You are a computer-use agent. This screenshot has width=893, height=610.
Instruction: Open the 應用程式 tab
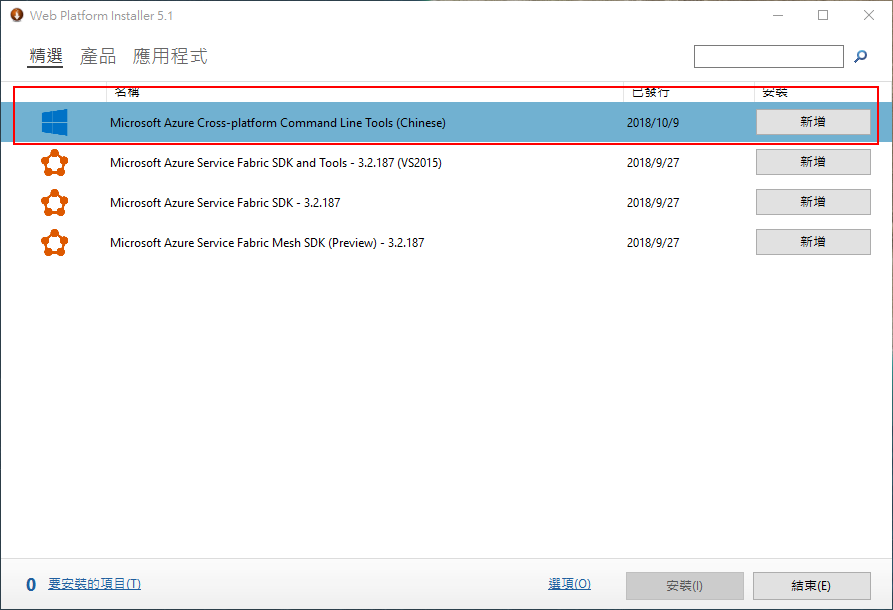[170, 56]
